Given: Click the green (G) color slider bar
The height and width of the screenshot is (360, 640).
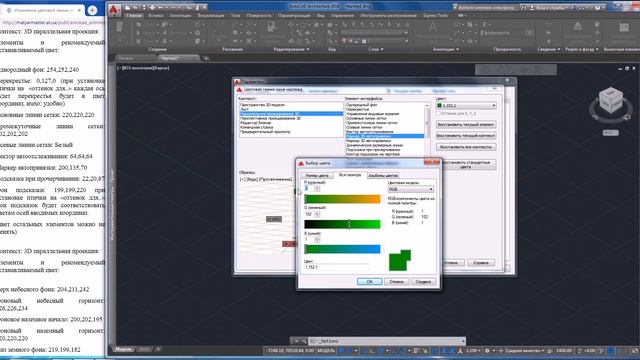Looking at the screenshot, I should [342, 224].
